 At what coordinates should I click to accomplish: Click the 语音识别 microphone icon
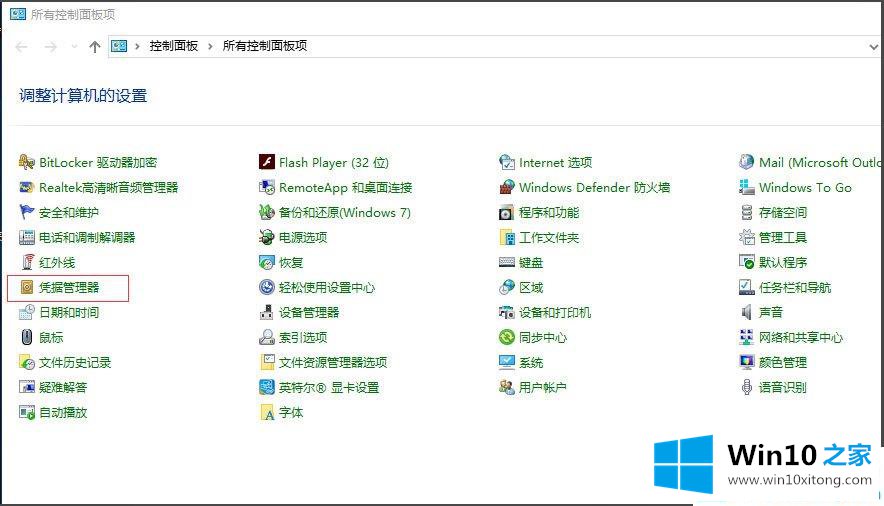(x=746, y=387)
